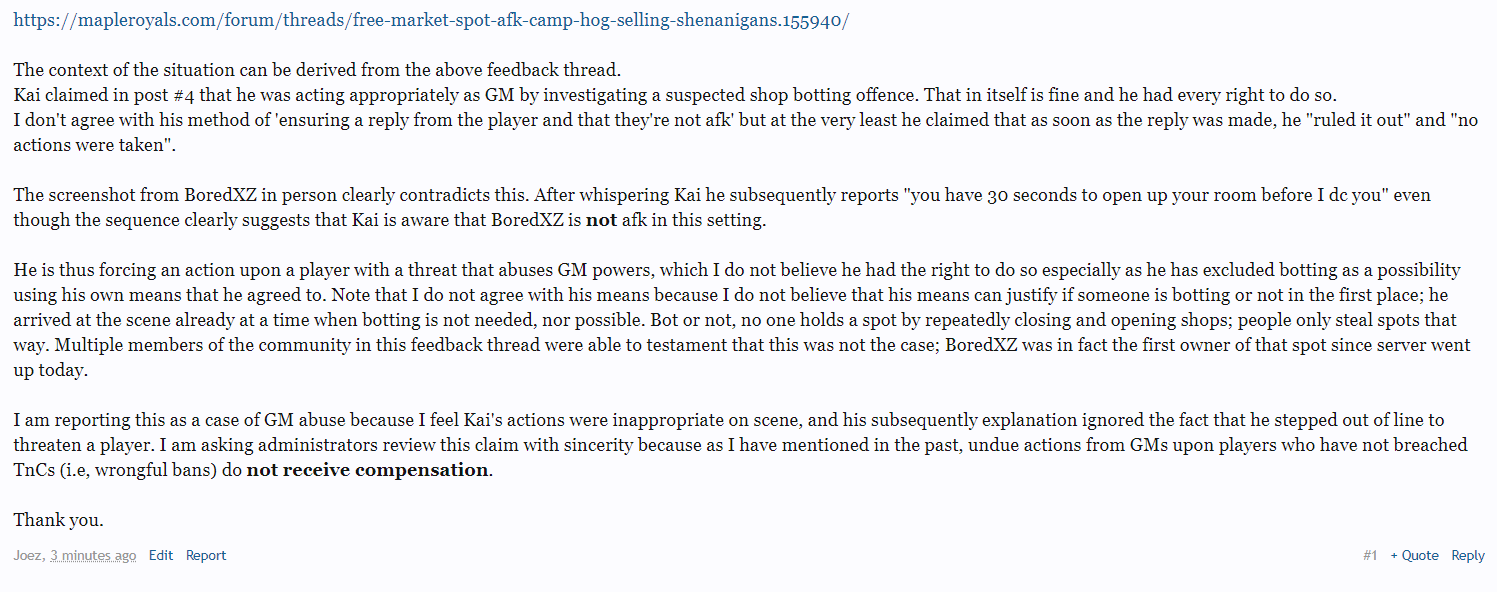
Task: Click the "3 minutes ago" timestamp
Action: point(93,555)
